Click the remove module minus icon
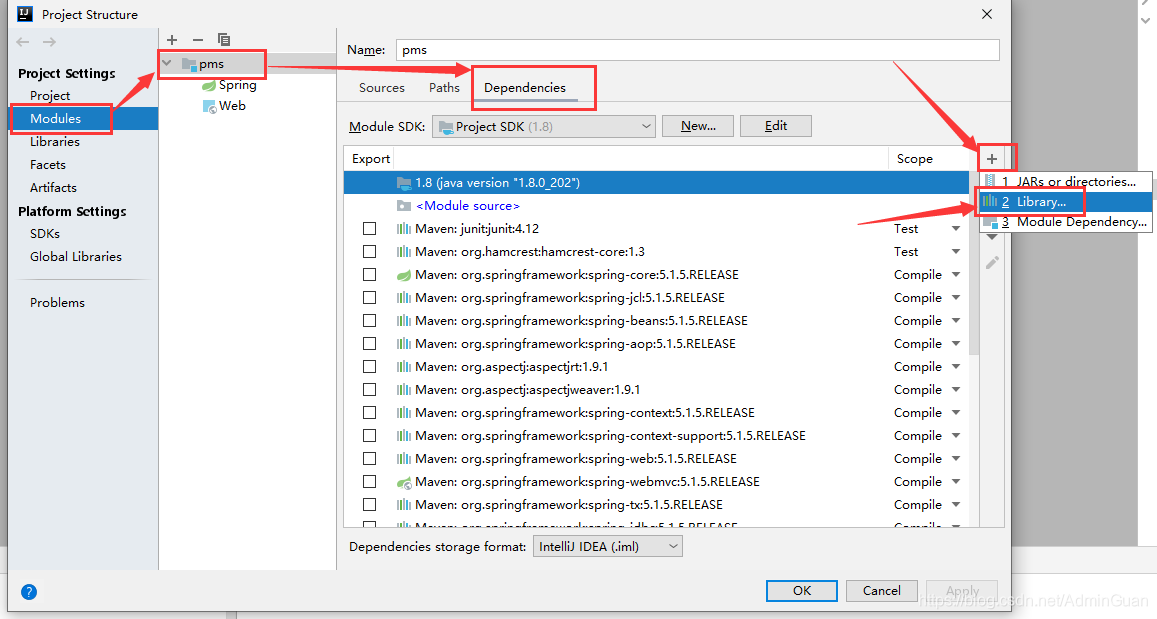This screenshot has height=619, width=1157. (x=198, y=40)
